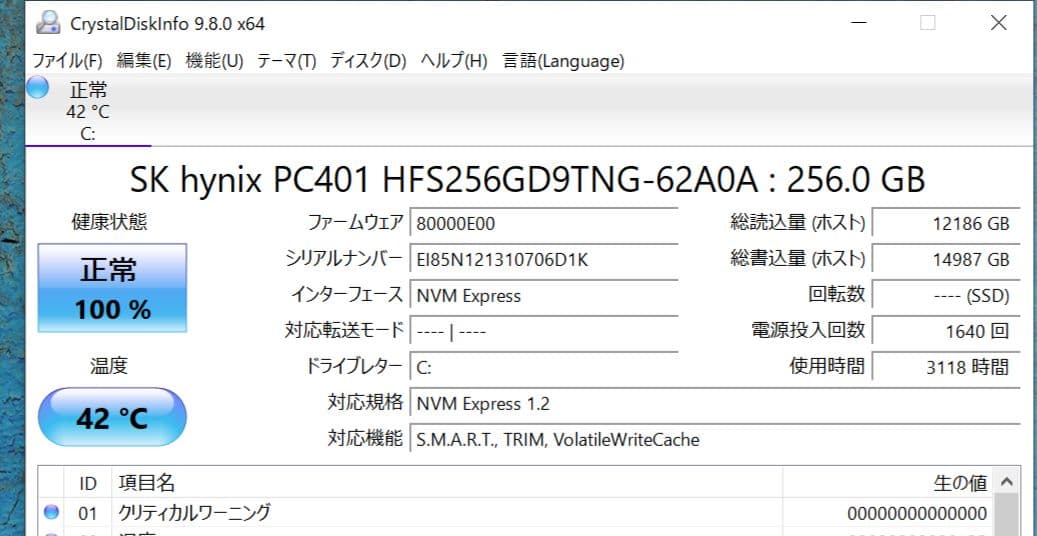The width and height of the screenshot is (1037, 536).
Task: Click the 総書込量 (ホスト) label
Action: coord(798,258)
